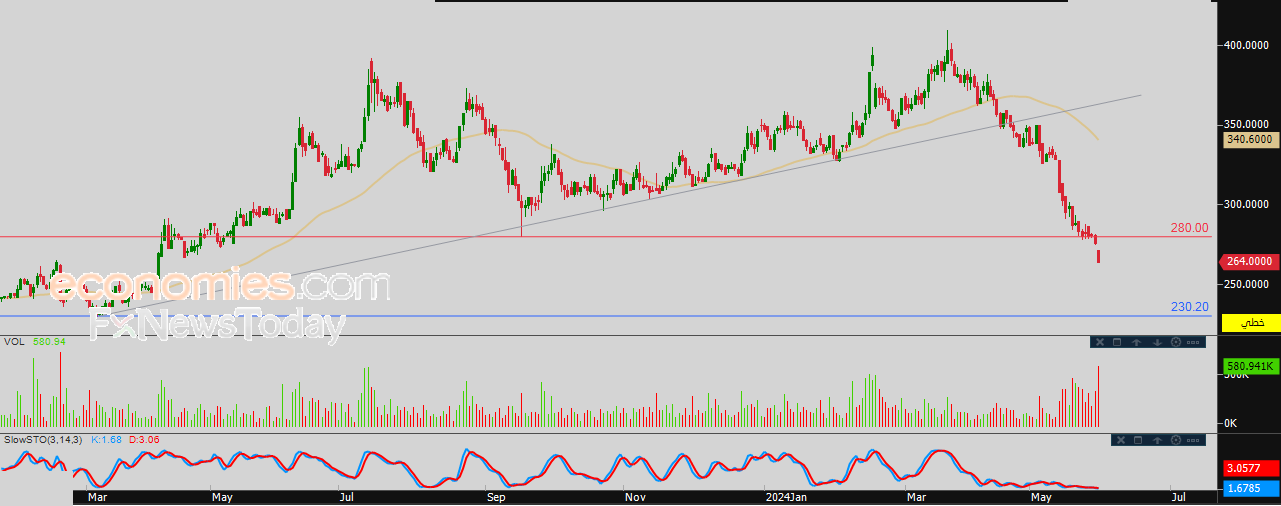The image size is (1281, 506).
Task: Click the 2024Jan date axis label
Action: pyautogui.click(x=785, y=496)
